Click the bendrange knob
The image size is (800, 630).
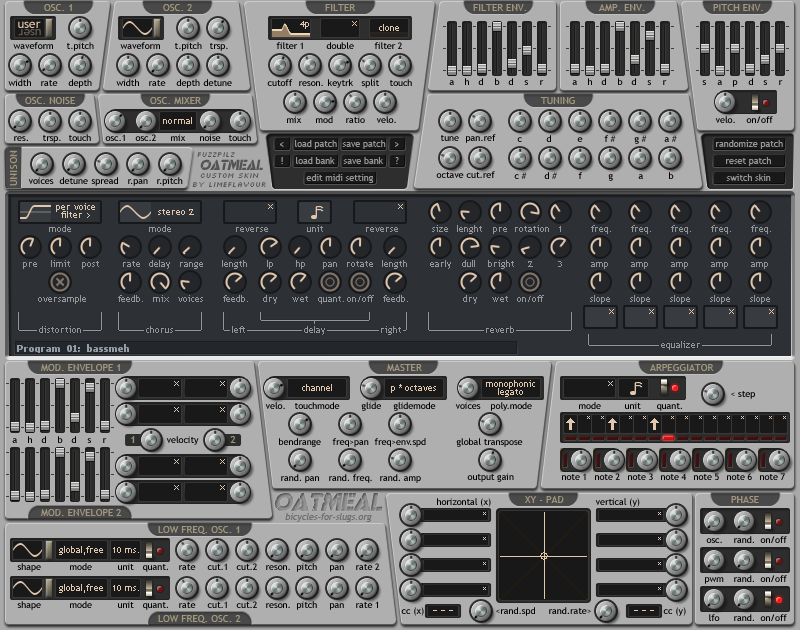tap(299, 423)
